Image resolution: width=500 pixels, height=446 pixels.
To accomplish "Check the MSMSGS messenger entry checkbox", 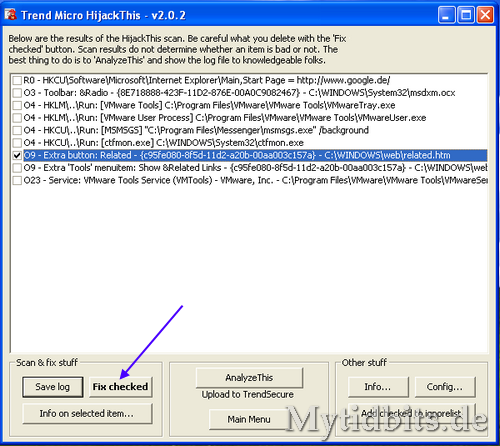I will (x=17, y=130).
